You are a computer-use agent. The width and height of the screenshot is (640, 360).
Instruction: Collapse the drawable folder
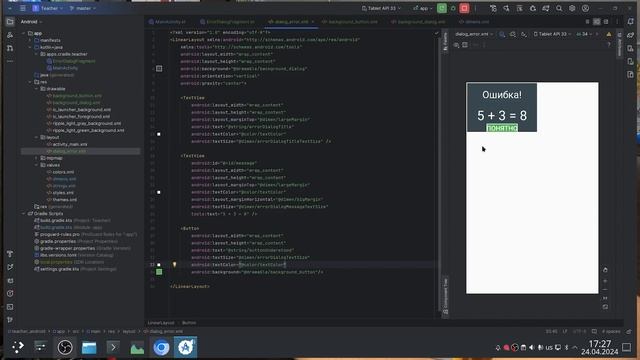37,89
